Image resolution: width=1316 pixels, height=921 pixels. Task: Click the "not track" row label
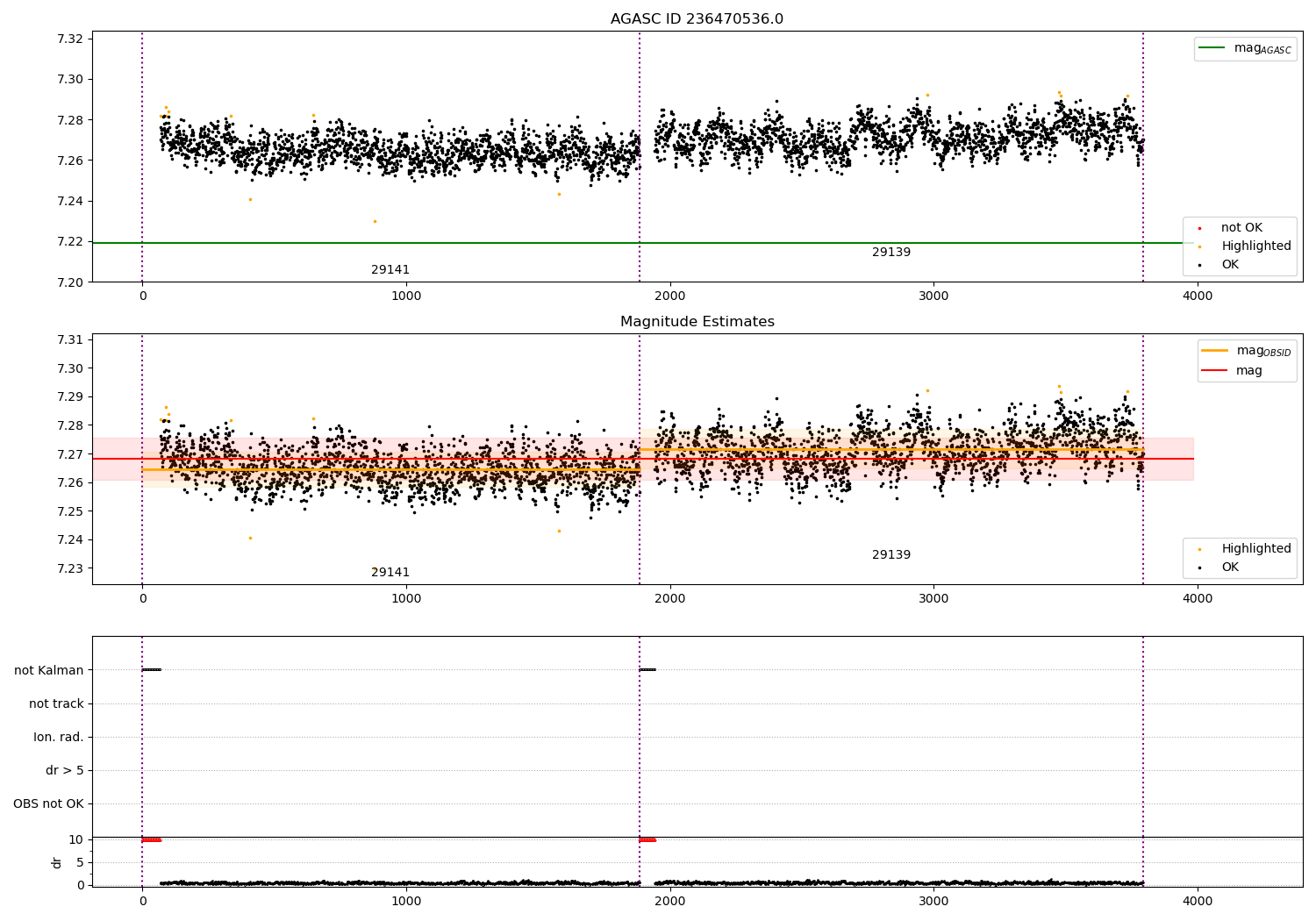coord(56,703)
